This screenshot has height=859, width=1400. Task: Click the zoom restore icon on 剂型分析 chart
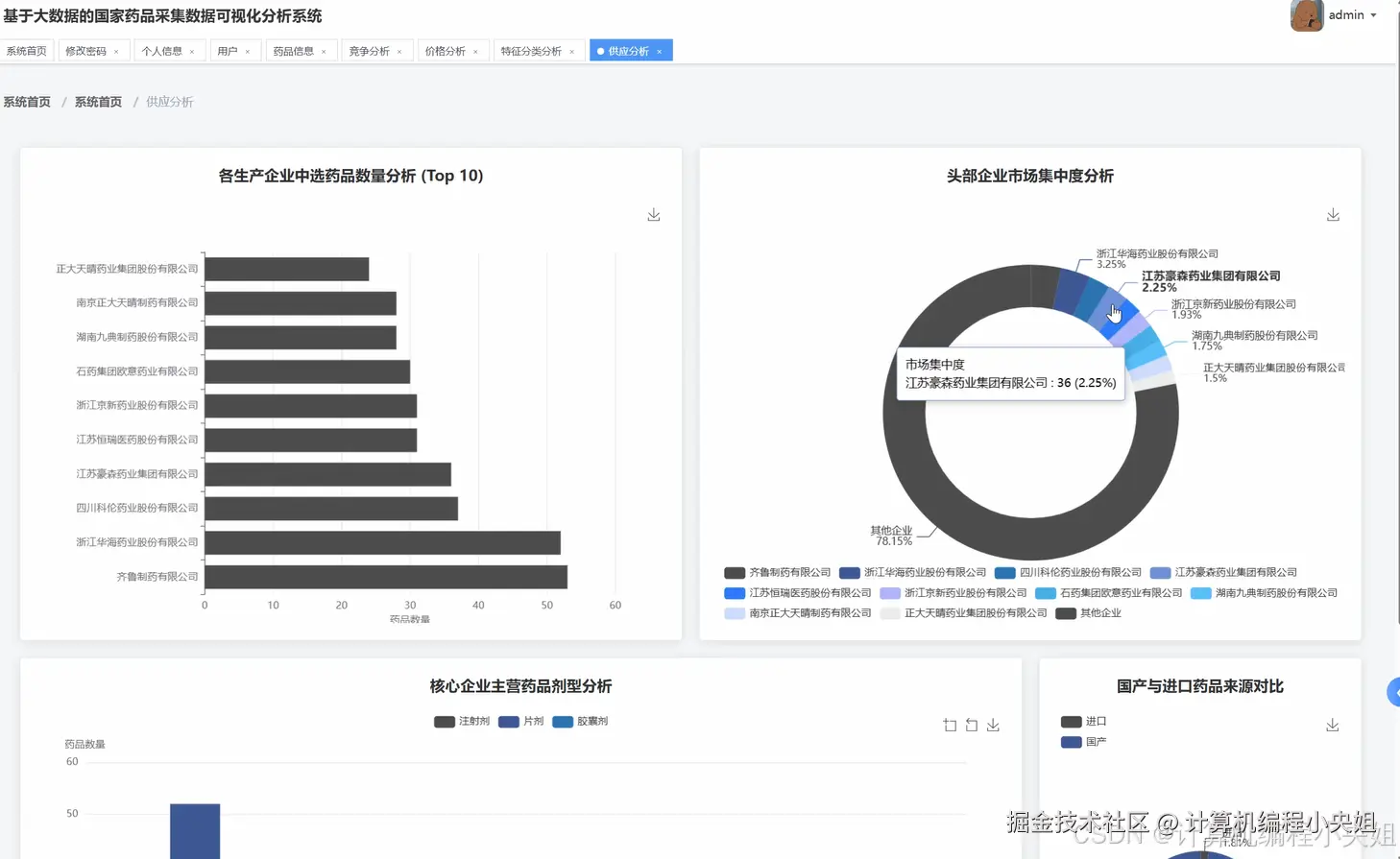pyautogui.click(x=971, y=725)
